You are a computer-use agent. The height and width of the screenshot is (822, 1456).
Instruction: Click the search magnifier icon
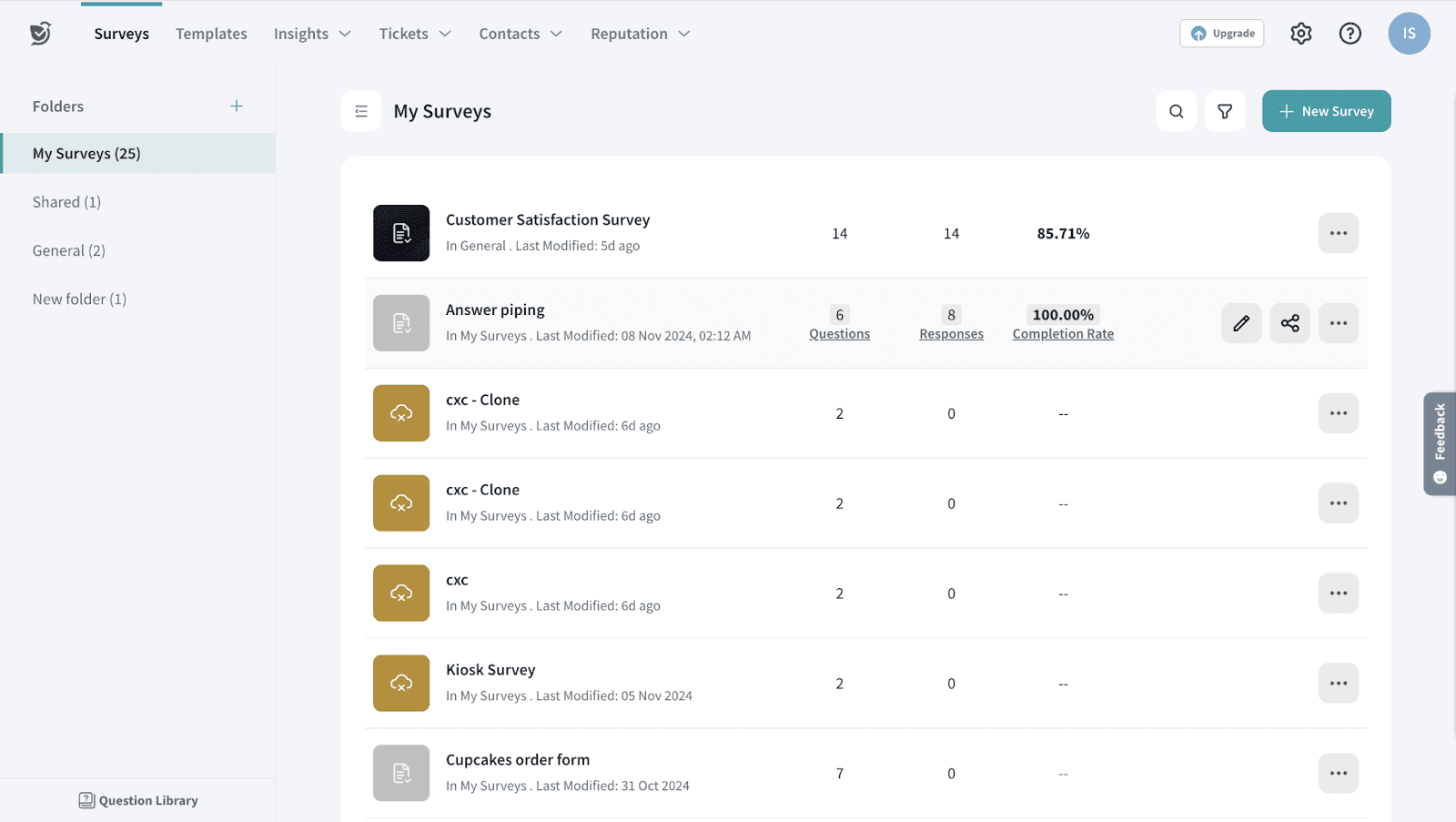point(1176,111)
